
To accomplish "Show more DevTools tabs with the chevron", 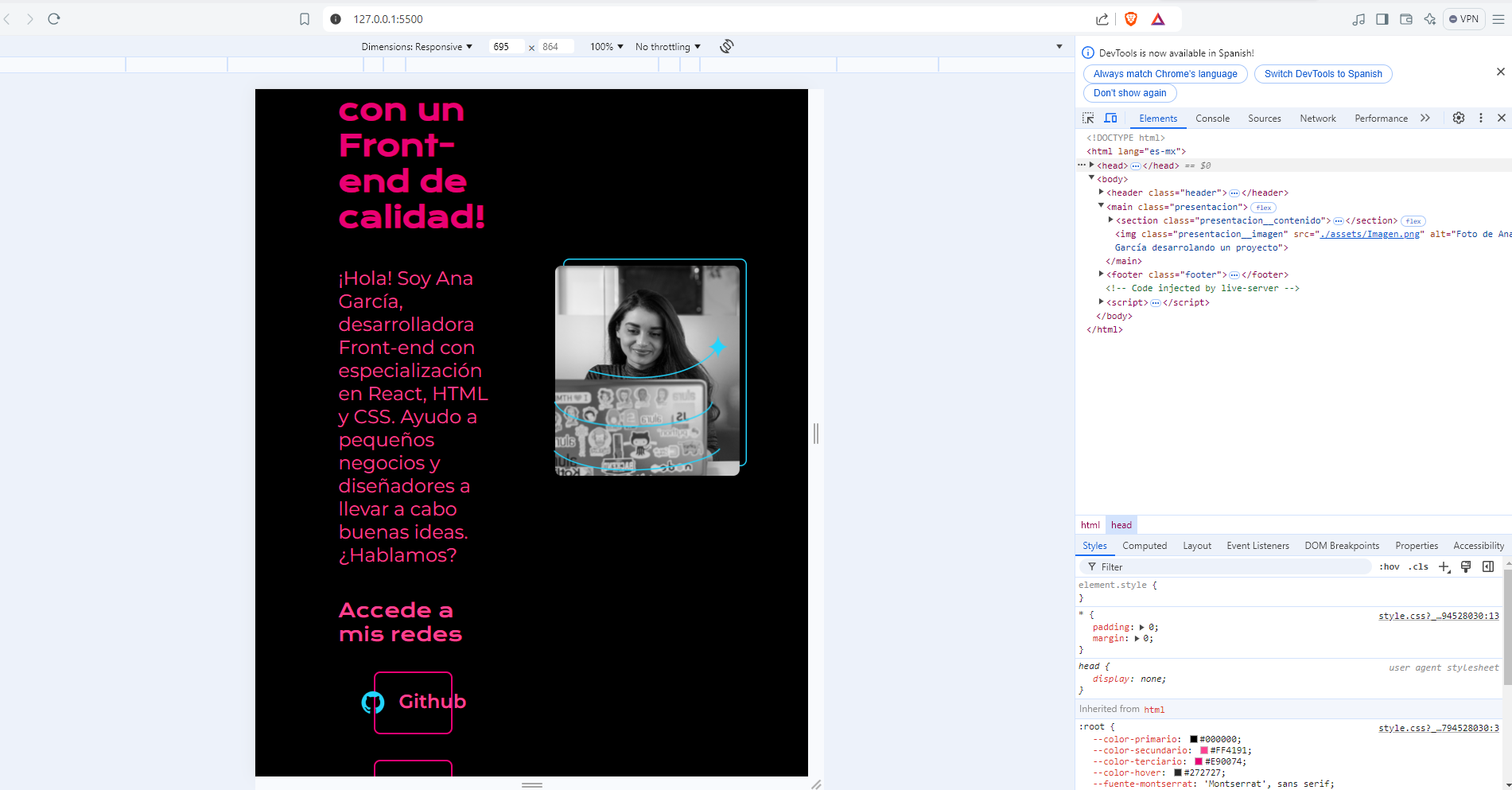I will [x=1425, y=118].
